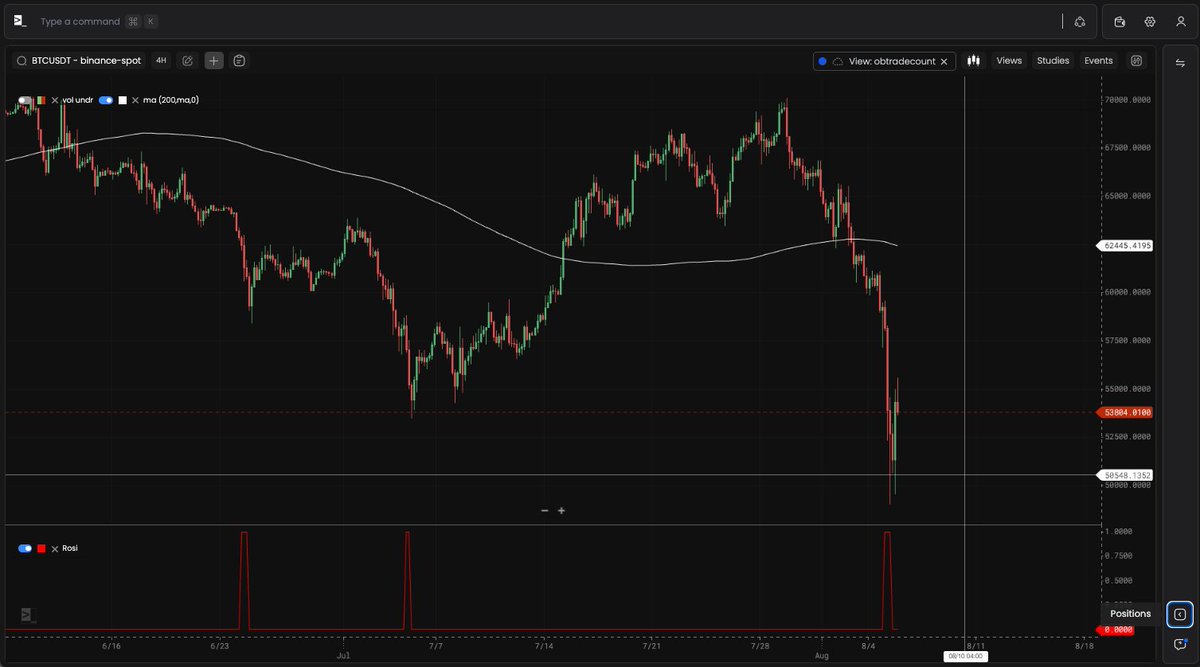1200x667 pixels.
Task: Expand the Positions side panel
Action: click(1180, 614)
